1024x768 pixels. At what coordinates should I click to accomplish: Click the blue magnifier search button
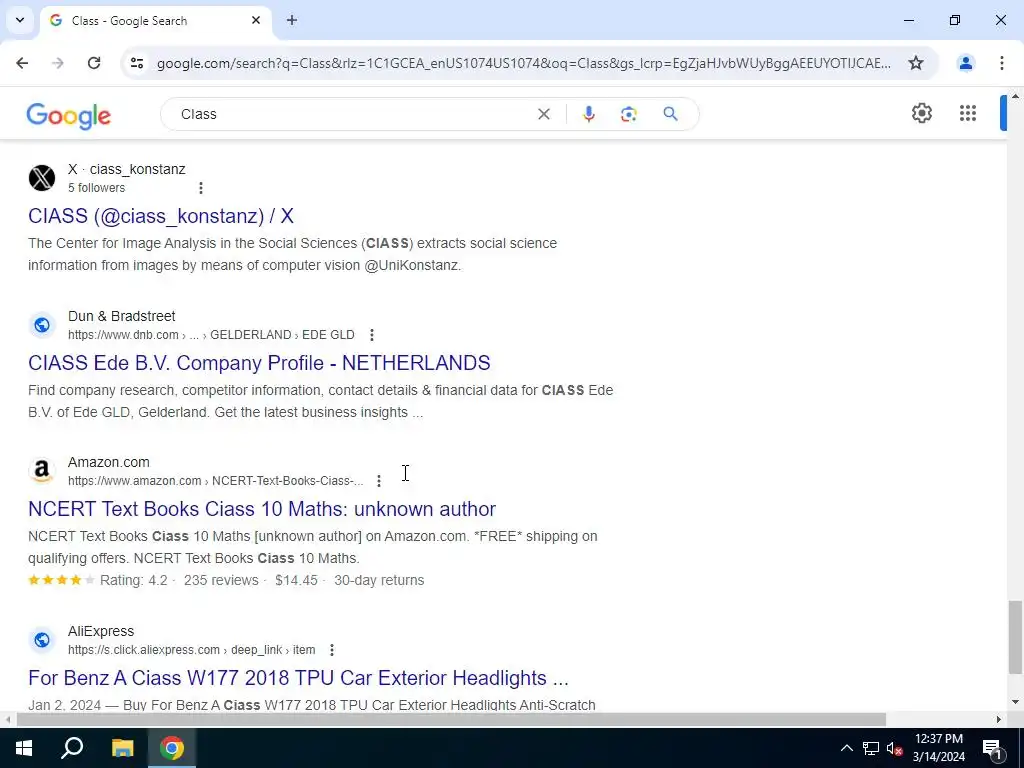point(670,114)
